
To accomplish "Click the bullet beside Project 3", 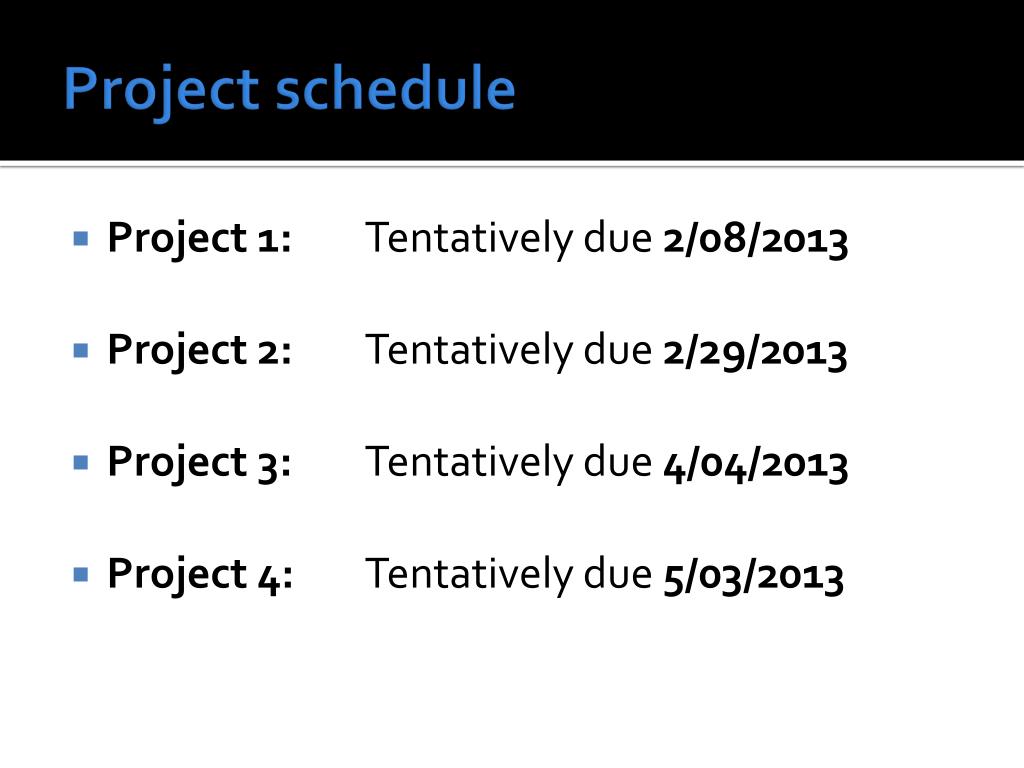I will point(81,463).
